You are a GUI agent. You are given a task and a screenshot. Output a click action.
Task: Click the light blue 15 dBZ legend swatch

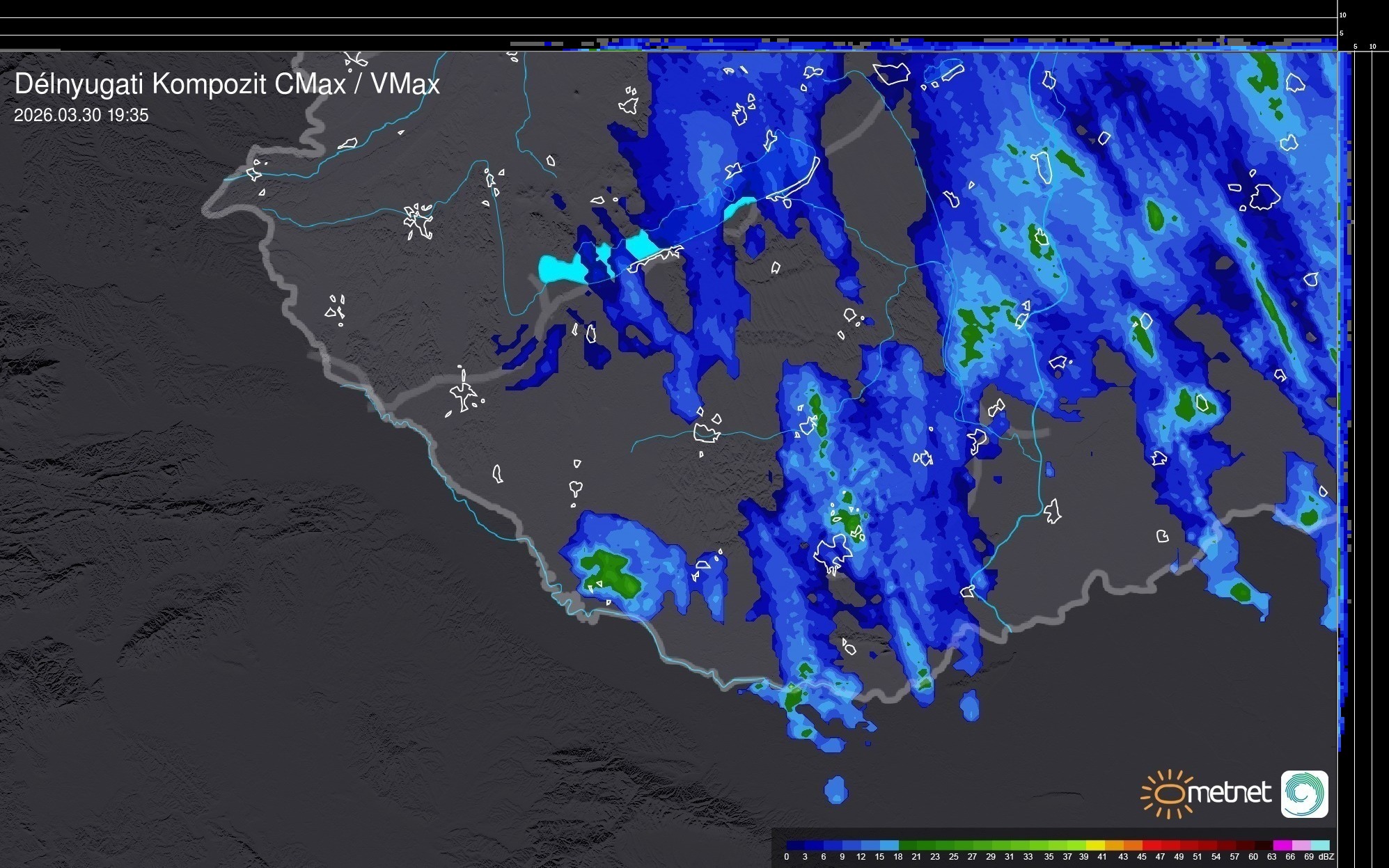888,845
